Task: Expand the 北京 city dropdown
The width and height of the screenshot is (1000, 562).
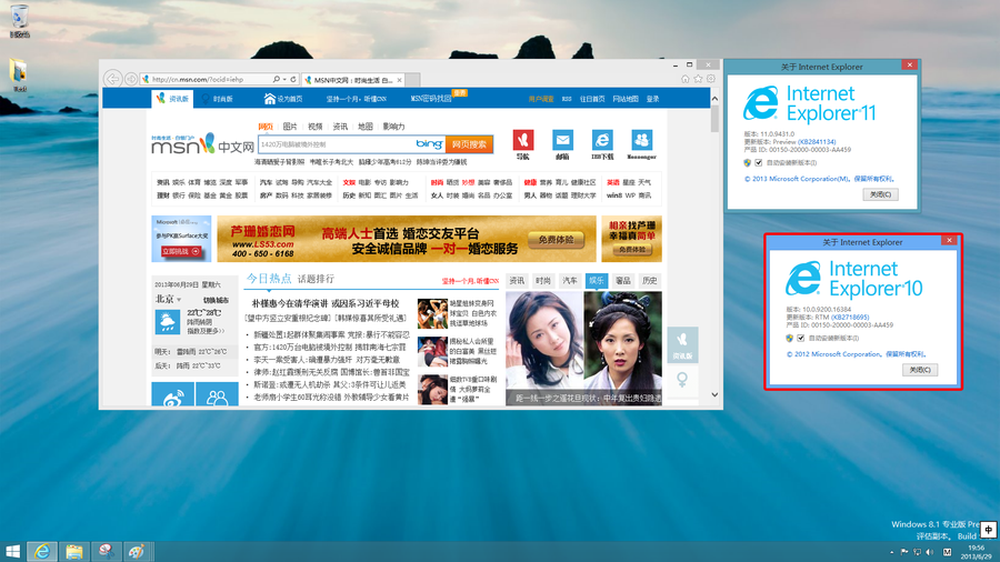Action: [179, 300]
